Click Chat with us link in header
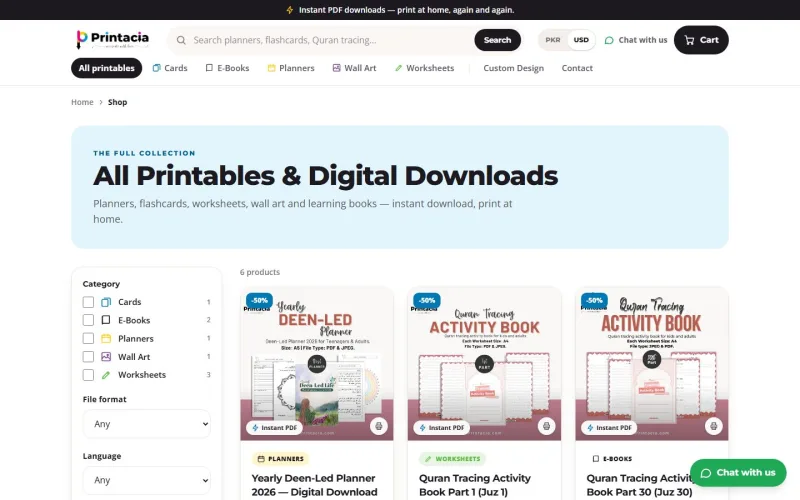The height and width of the screenshot is (500, 800). 636,40
